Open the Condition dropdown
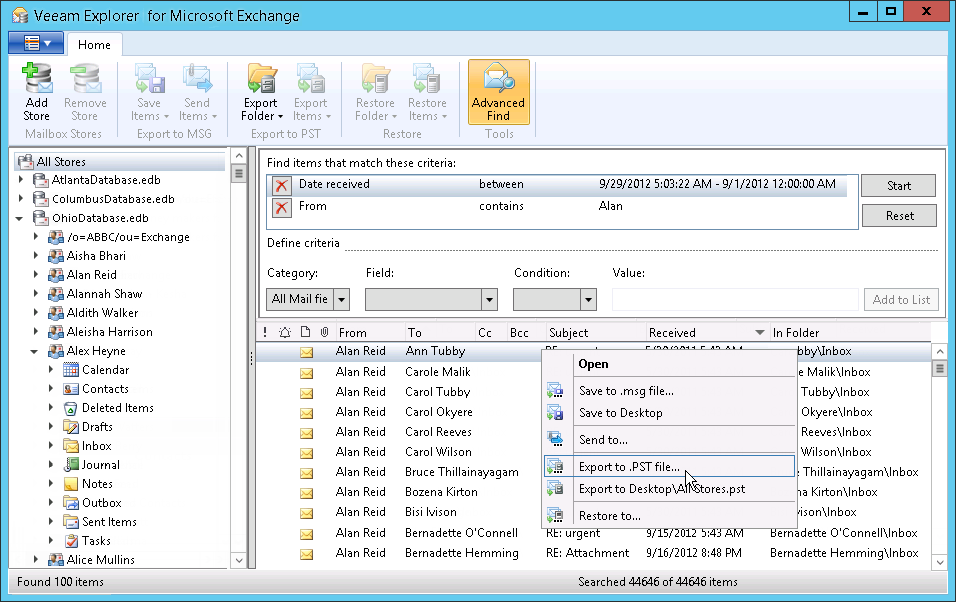The image size is (956, 602). [x=555, y=298]
